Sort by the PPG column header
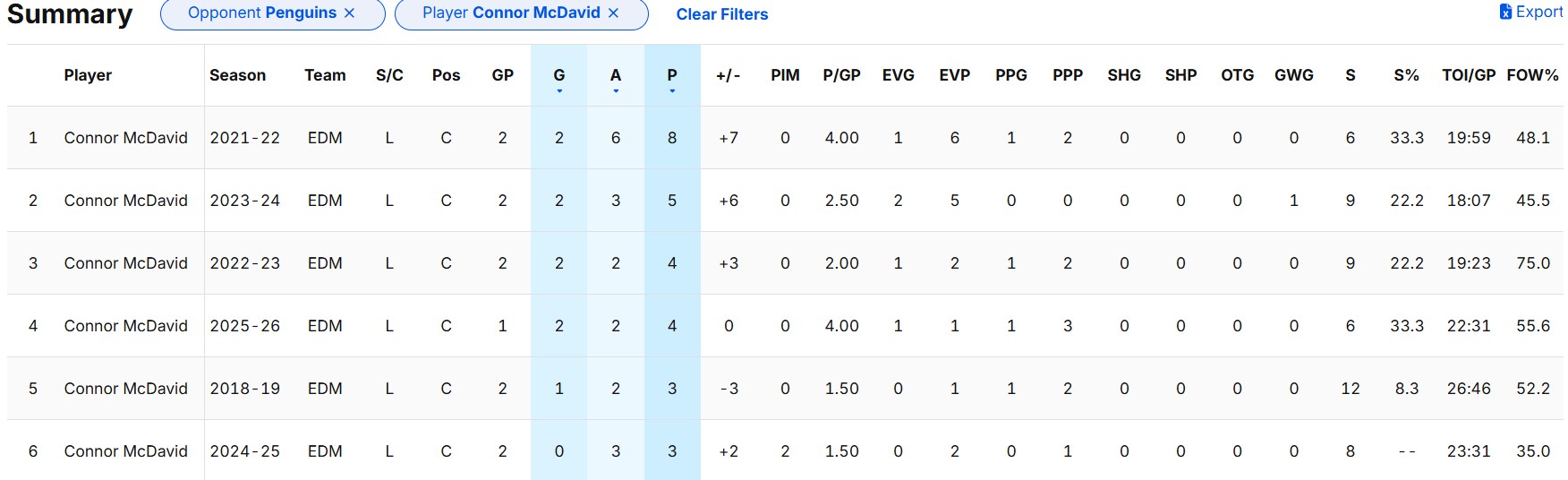This screenshot has width=1568, height=480. pyautogui.click(x=1011, y=75)
